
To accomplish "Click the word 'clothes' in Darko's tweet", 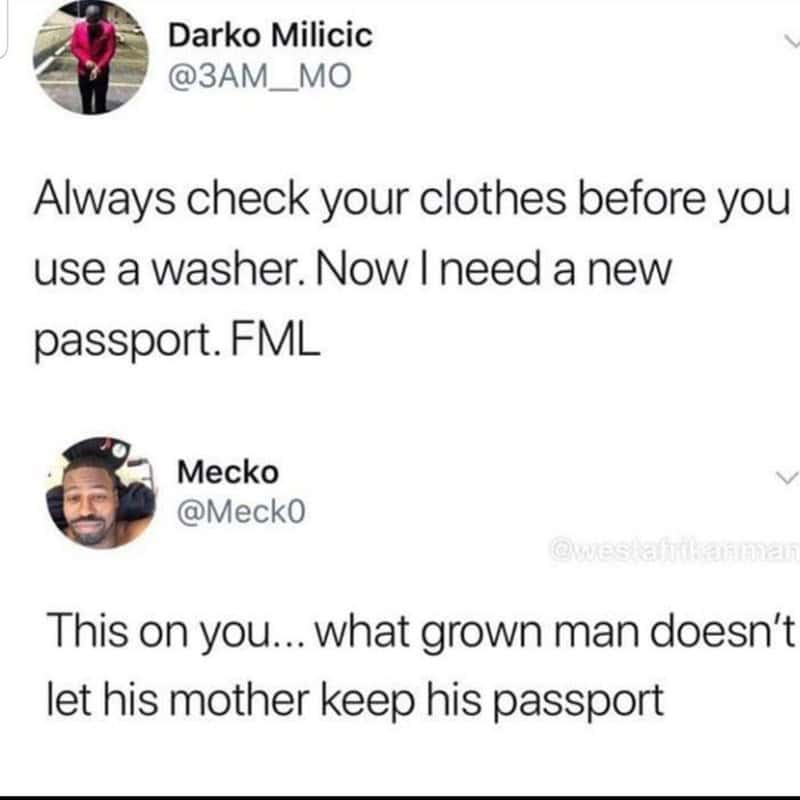I will (x=493, y=198).
